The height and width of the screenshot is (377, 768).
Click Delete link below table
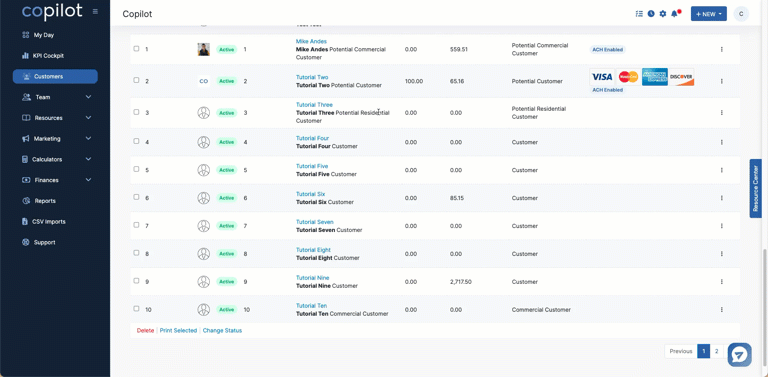click(x=145, y=330)
